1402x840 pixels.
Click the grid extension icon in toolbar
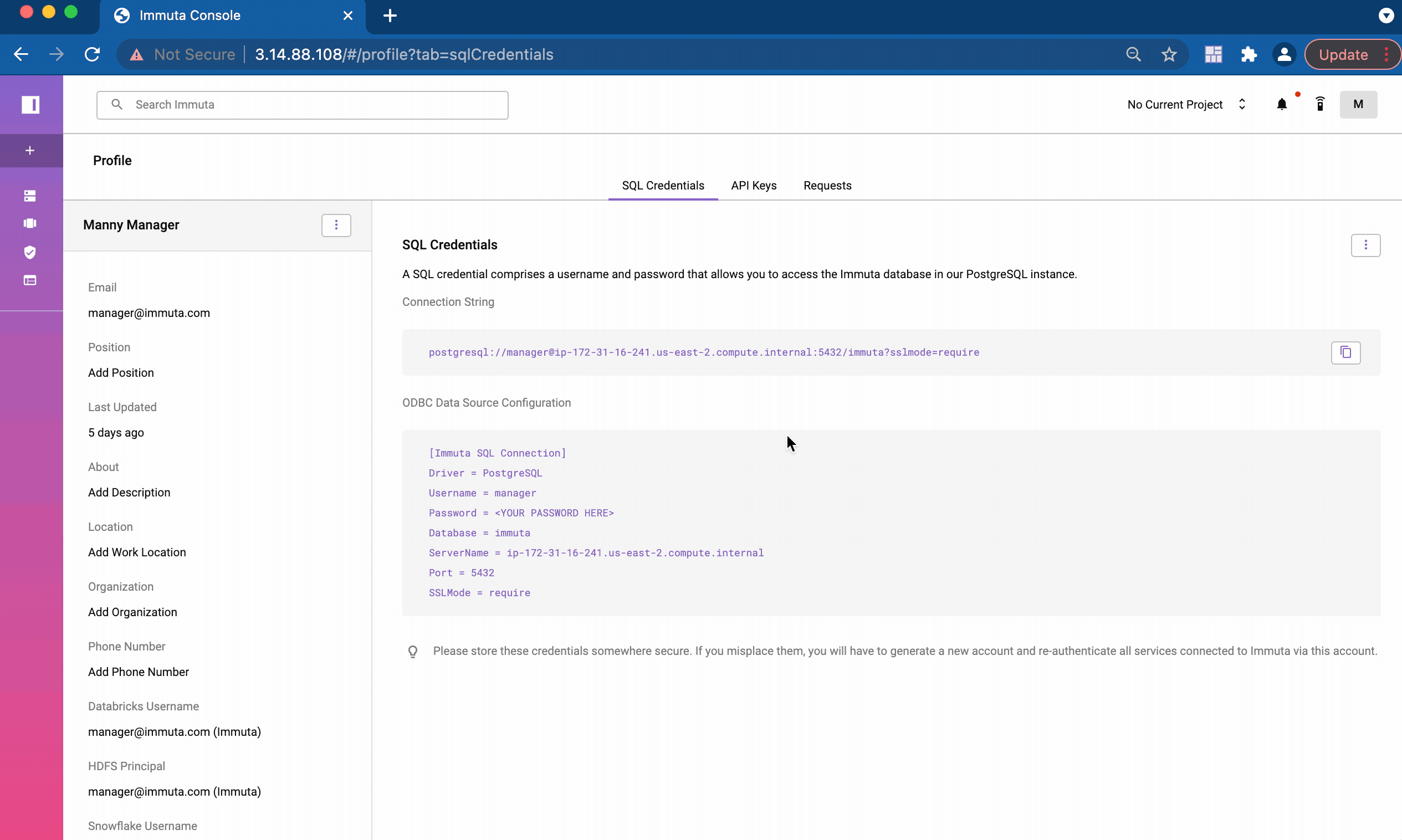[x=1213, y=54]
